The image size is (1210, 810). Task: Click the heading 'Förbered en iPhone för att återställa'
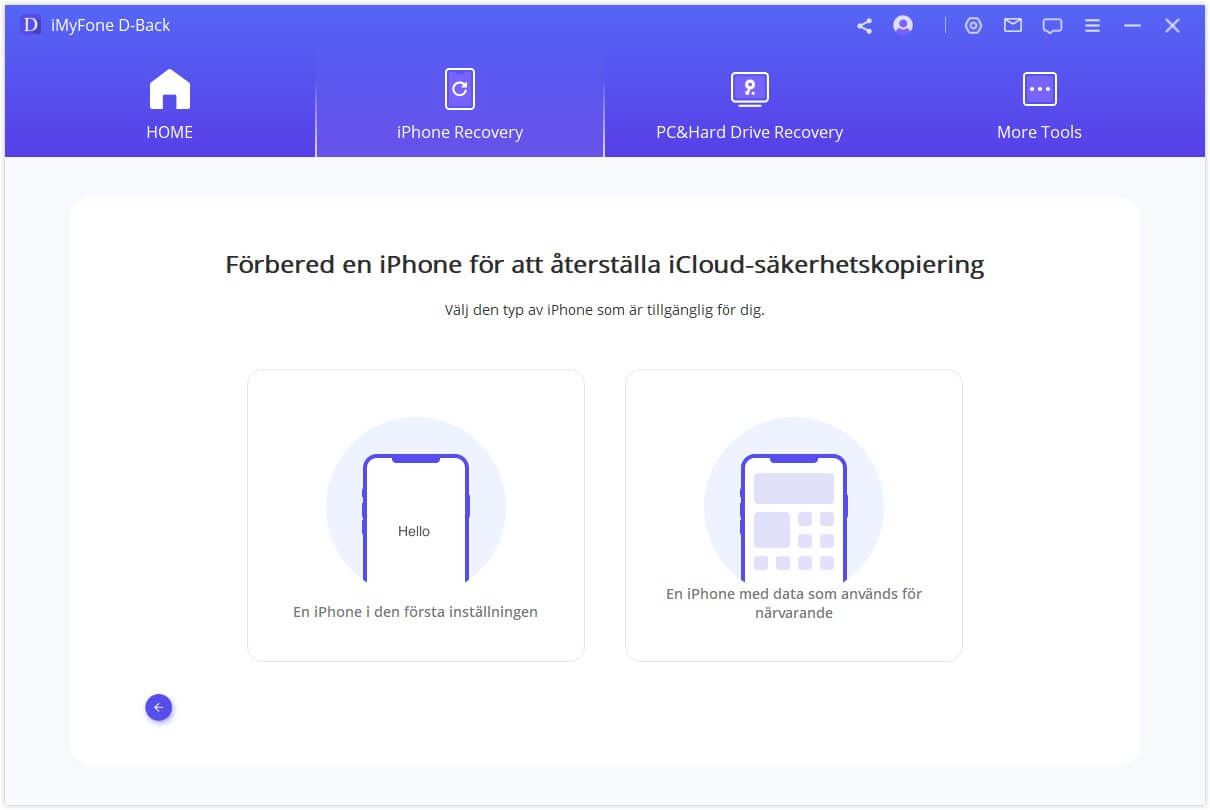click(605, 265)
